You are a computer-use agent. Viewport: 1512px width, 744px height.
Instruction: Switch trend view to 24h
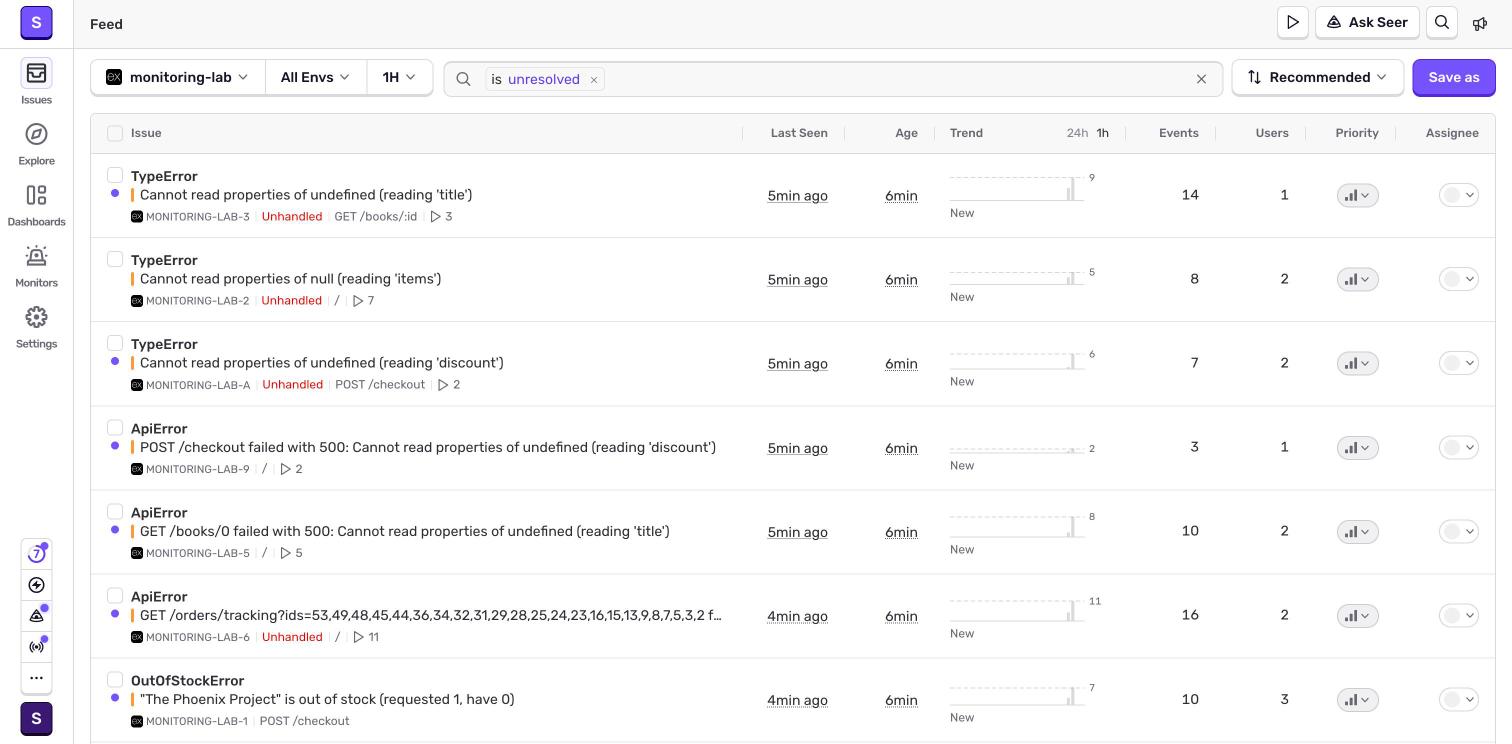click(x=1076, y=133)
